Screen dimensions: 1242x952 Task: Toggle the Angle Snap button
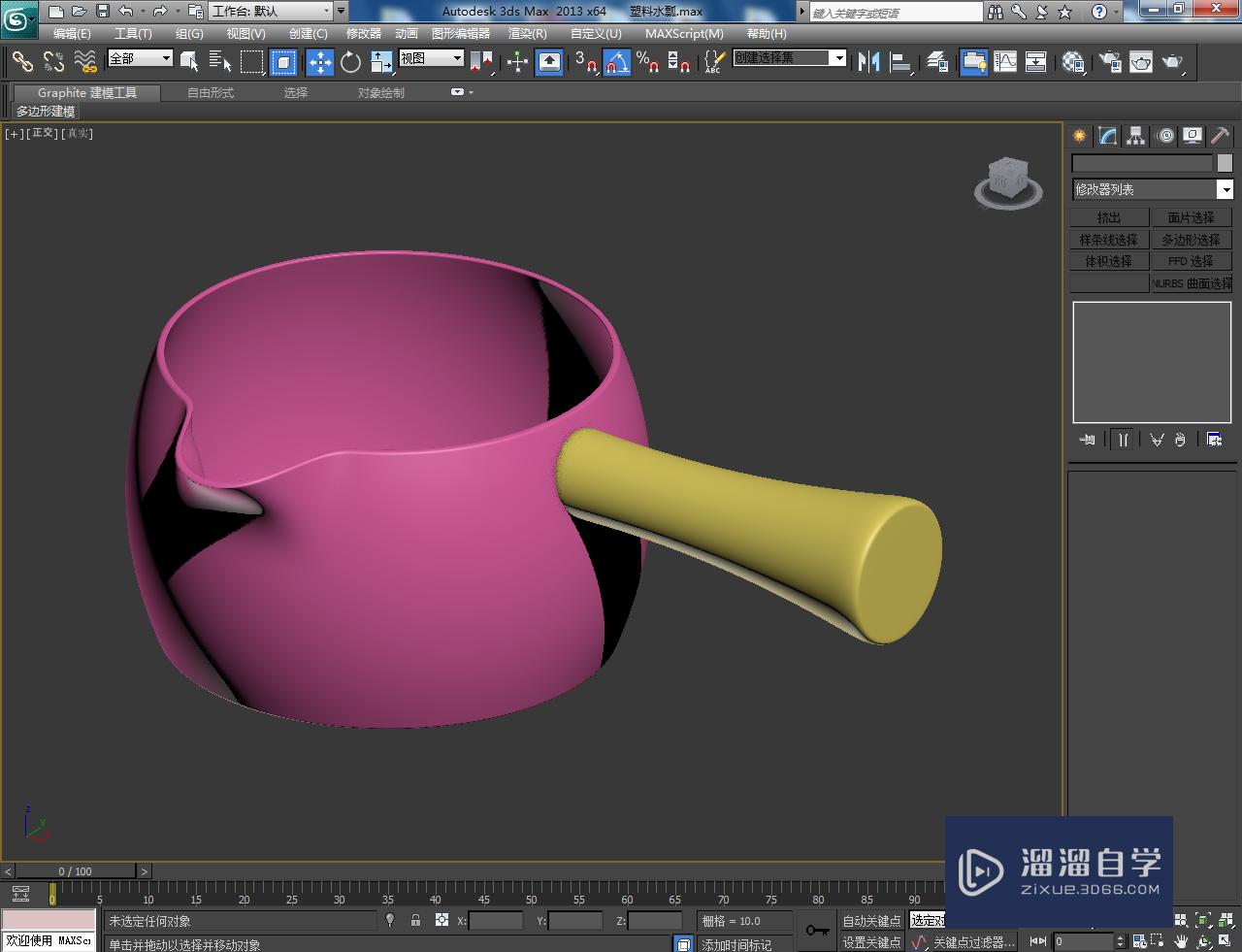point(617,62)
